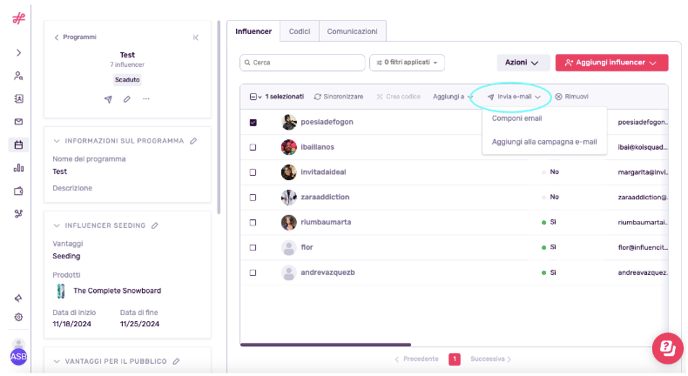Screen dimensions: 688x376
Task: Click the horizontal table scrollbar
Action: 326,345
